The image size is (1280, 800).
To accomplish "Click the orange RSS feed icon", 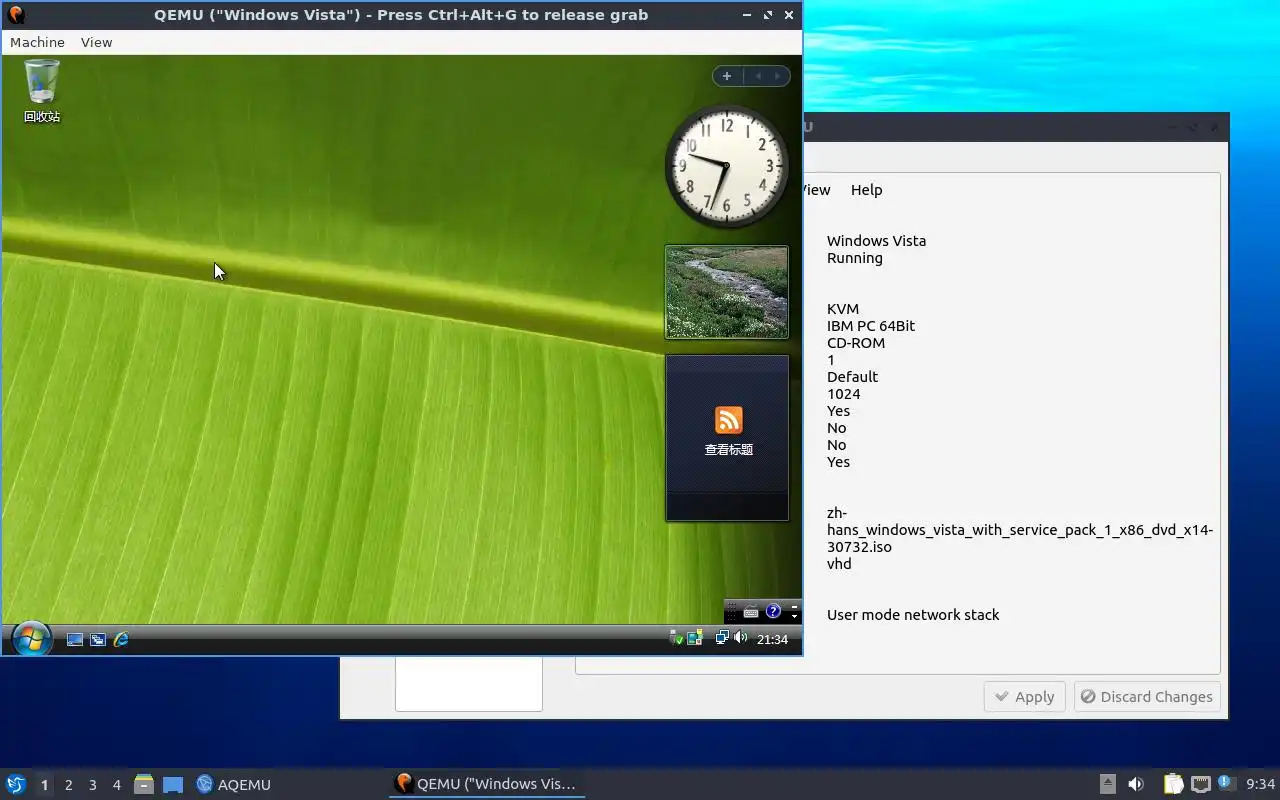I will pyautogui.click(x=728, y=420).
